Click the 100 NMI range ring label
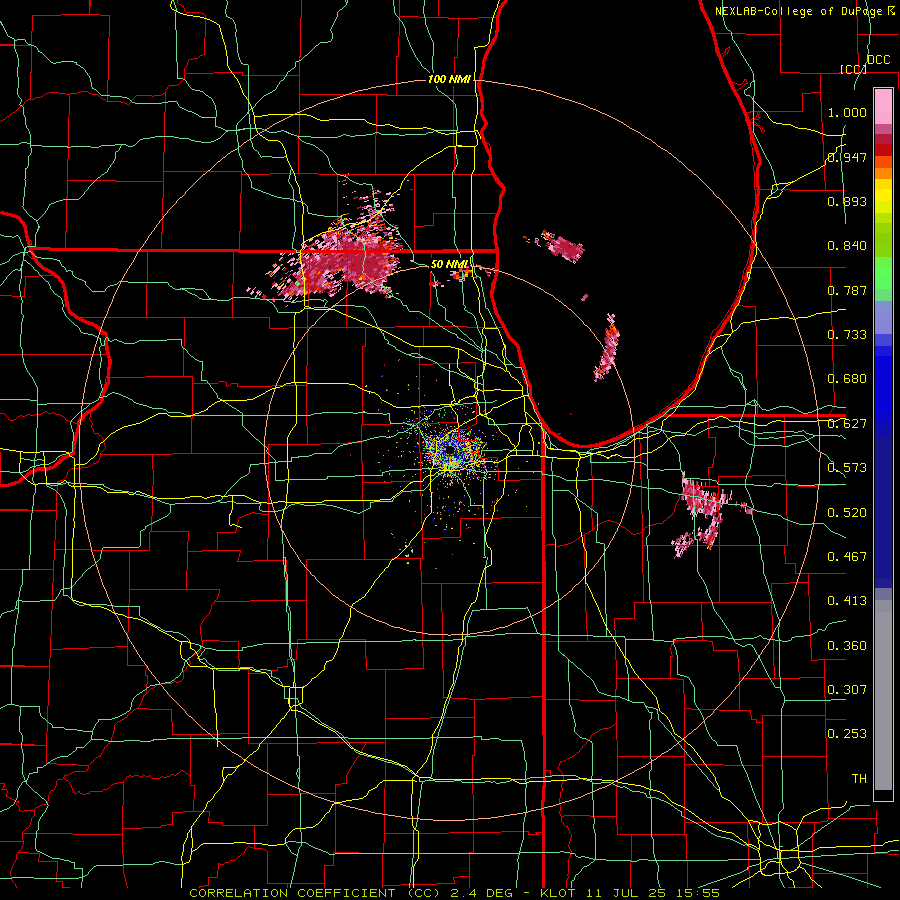The image size is (900, 900). pos(449,79)
